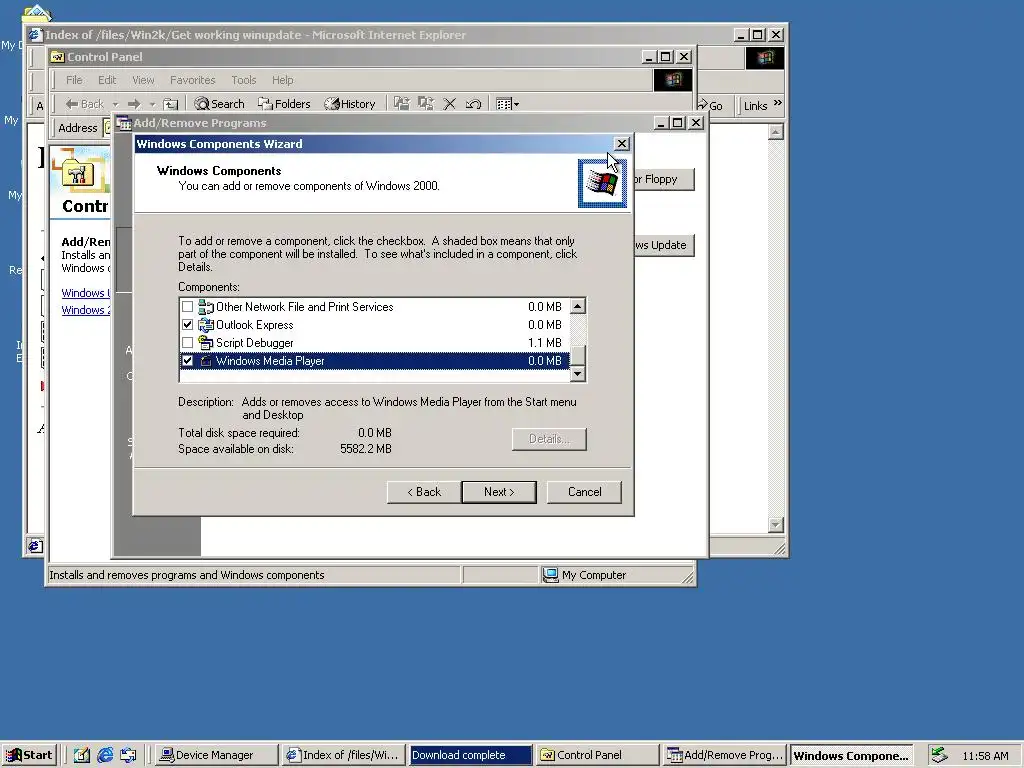Click the Next button in wizard
The width and height of the screenshot is (1024, 768).
click(499, 492)
